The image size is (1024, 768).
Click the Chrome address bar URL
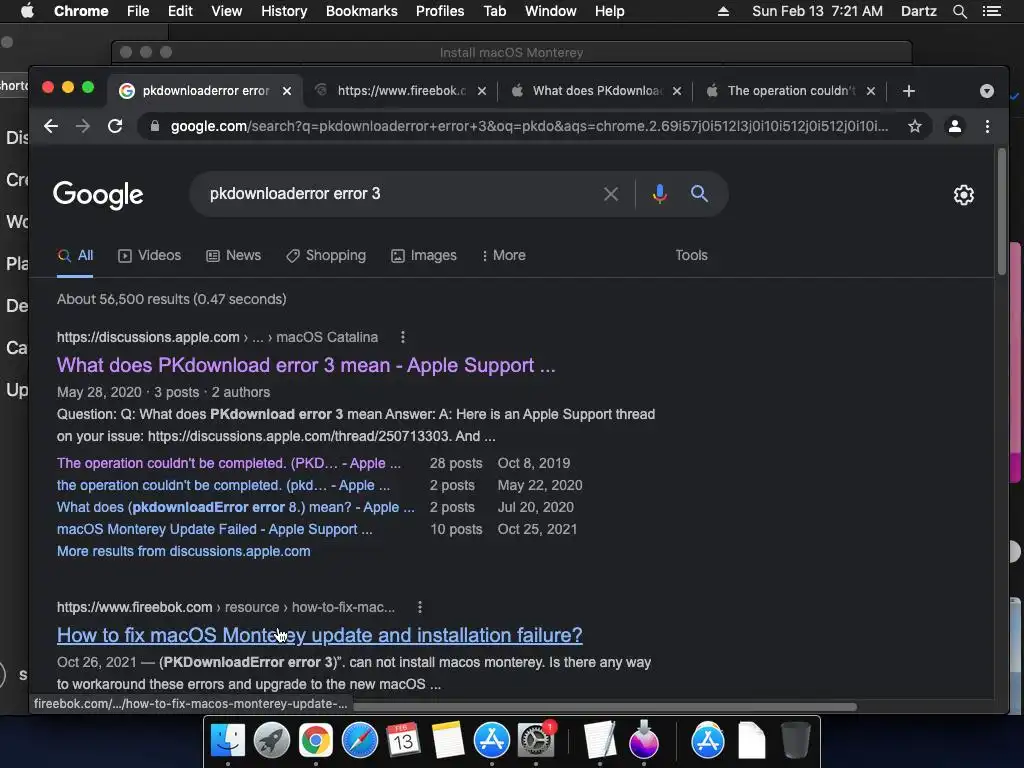pos(529,126)
